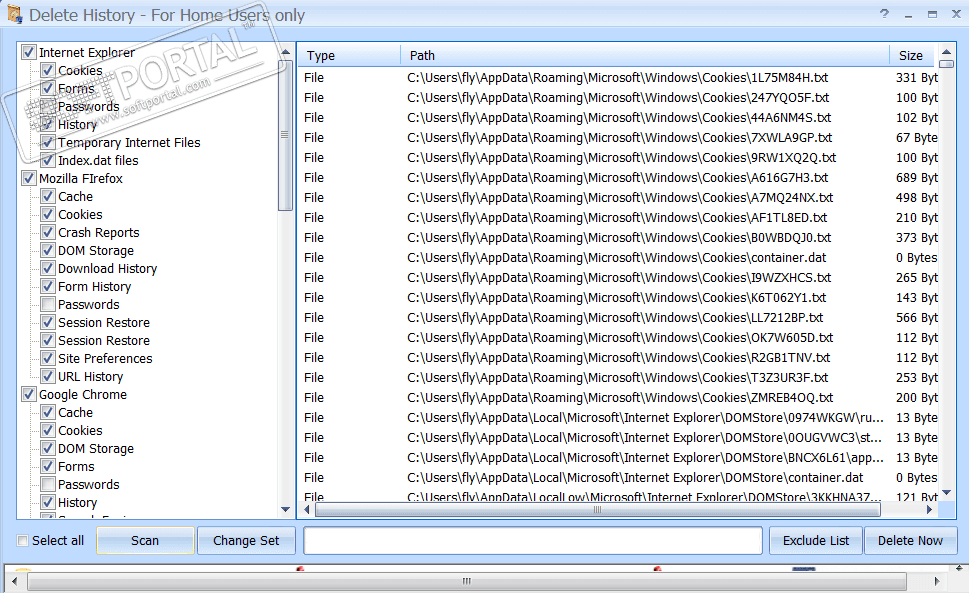Viewport: 969px width, 593px height.
Task: Toggle Form History checkbox
Action: (x=48, y=286)
